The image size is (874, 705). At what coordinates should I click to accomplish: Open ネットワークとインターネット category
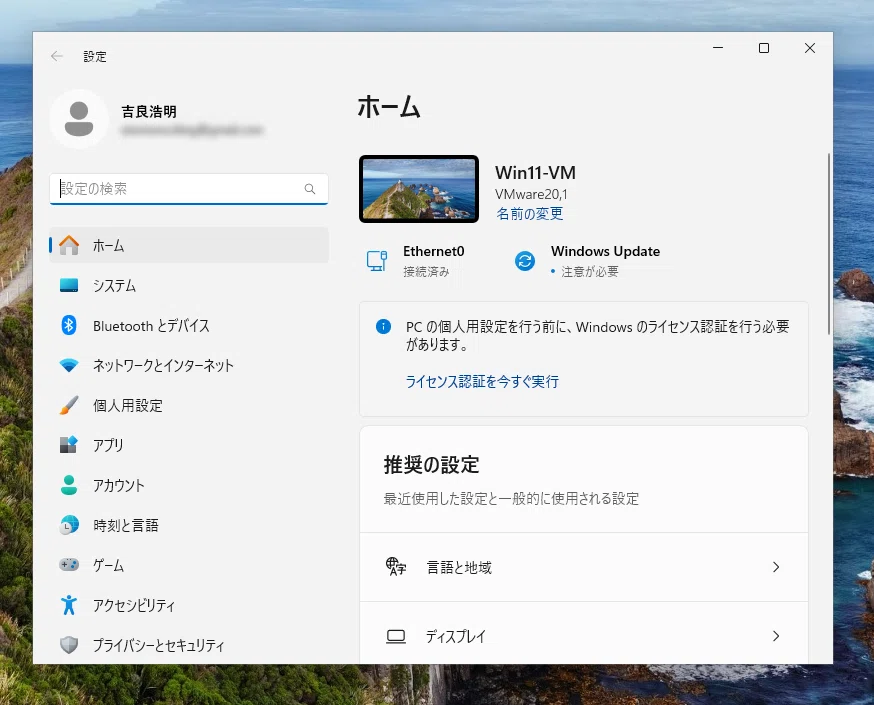[x=189, y=366]
